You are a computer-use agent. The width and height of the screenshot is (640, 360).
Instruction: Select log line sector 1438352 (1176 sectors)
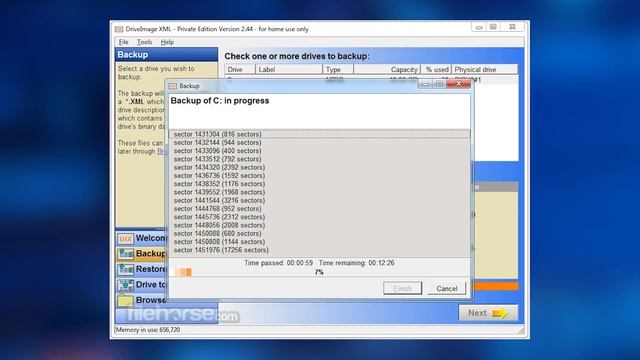pos(320,184)
